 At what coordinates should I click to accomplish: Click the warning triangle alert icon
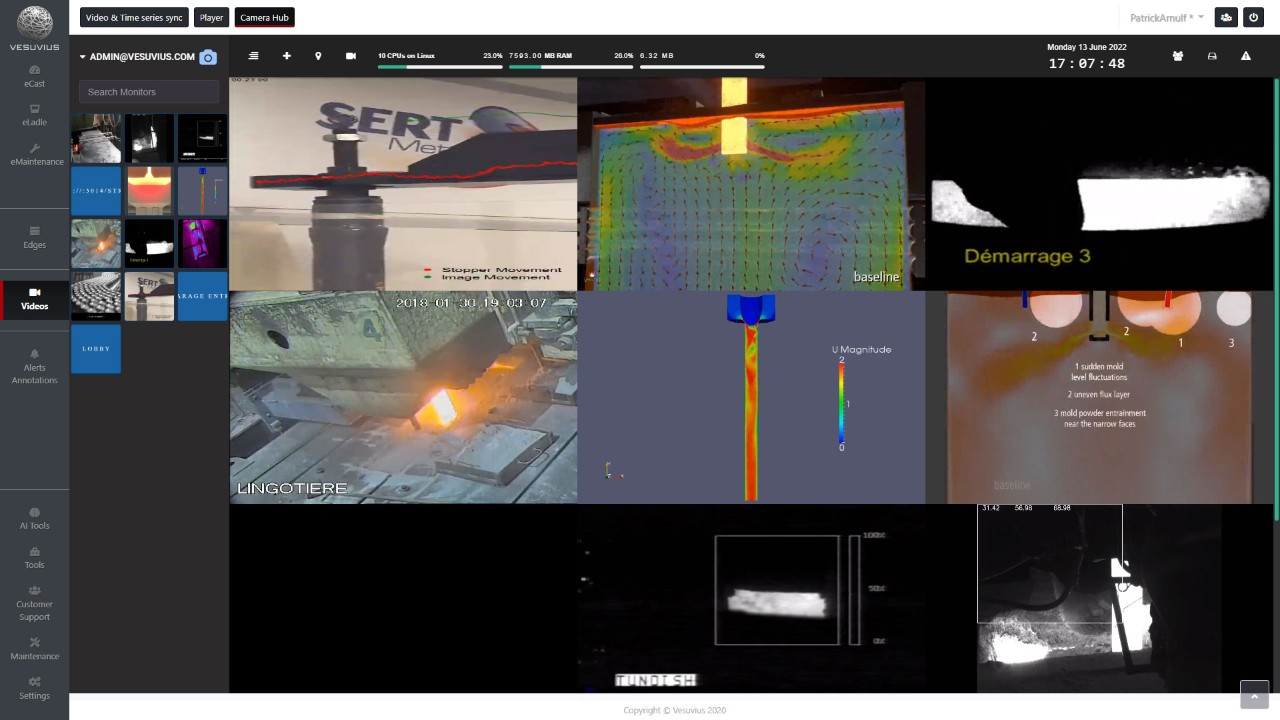pos(1245,56)
